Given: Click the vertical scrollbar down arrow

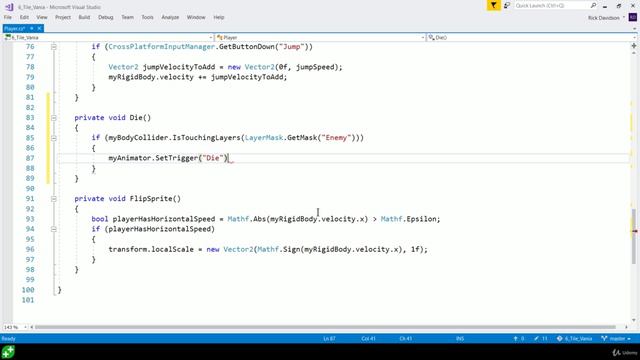Looking at the screenshot, I should tap(634, 320).
